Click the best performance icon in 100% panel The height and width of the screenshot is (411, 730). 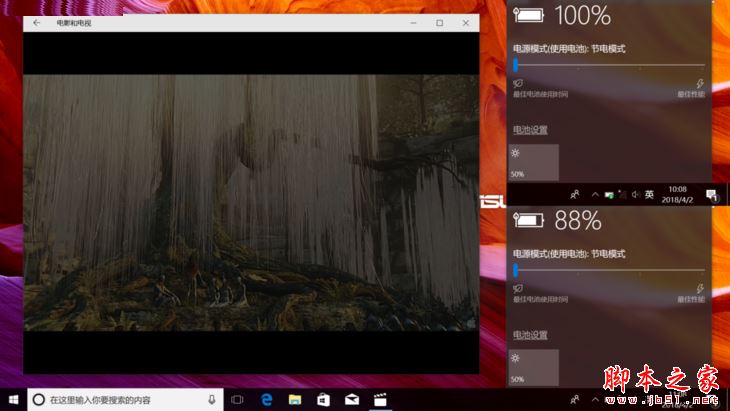700,84
